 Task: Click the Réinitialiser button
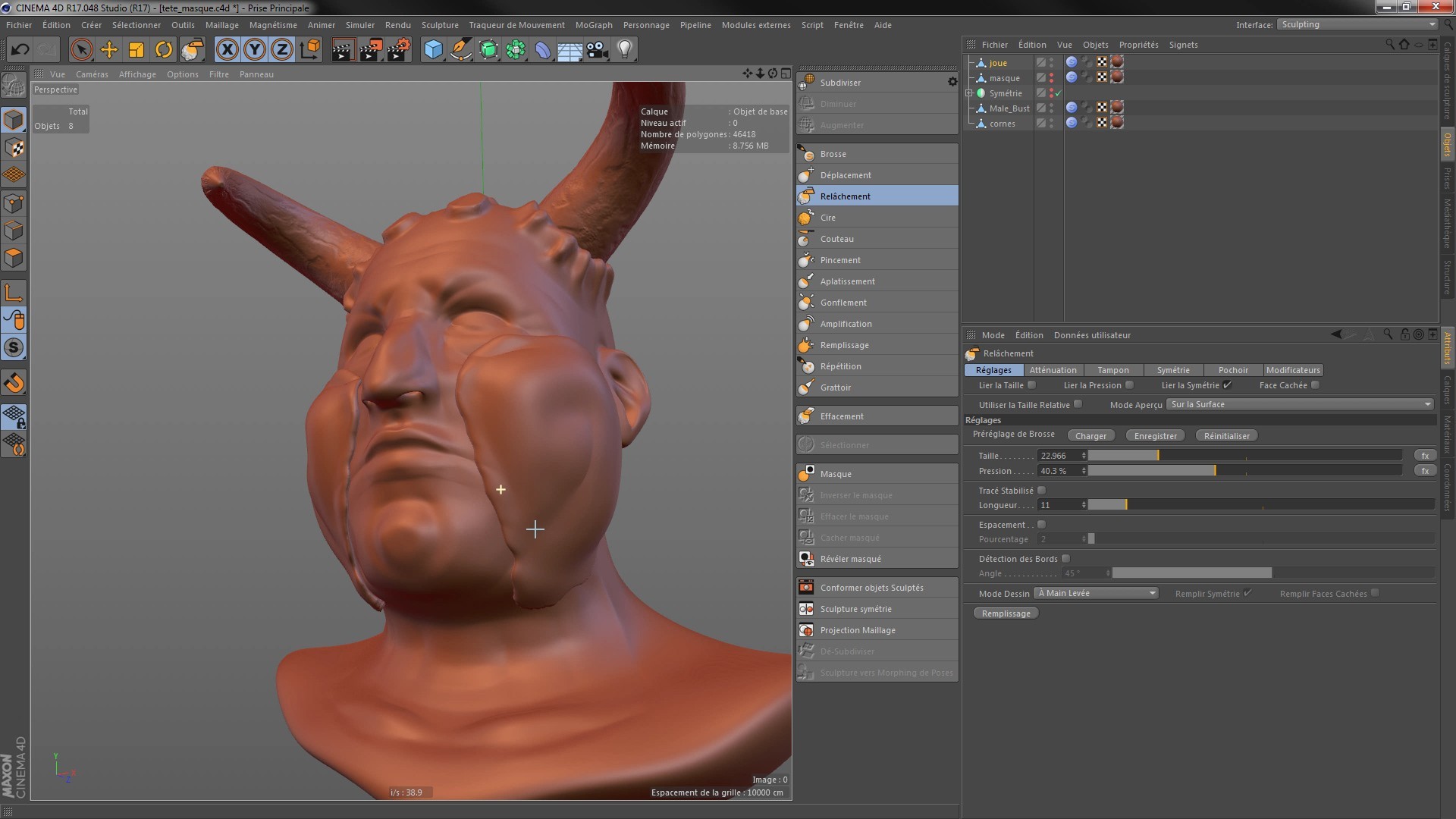(x=1226, y=436)
